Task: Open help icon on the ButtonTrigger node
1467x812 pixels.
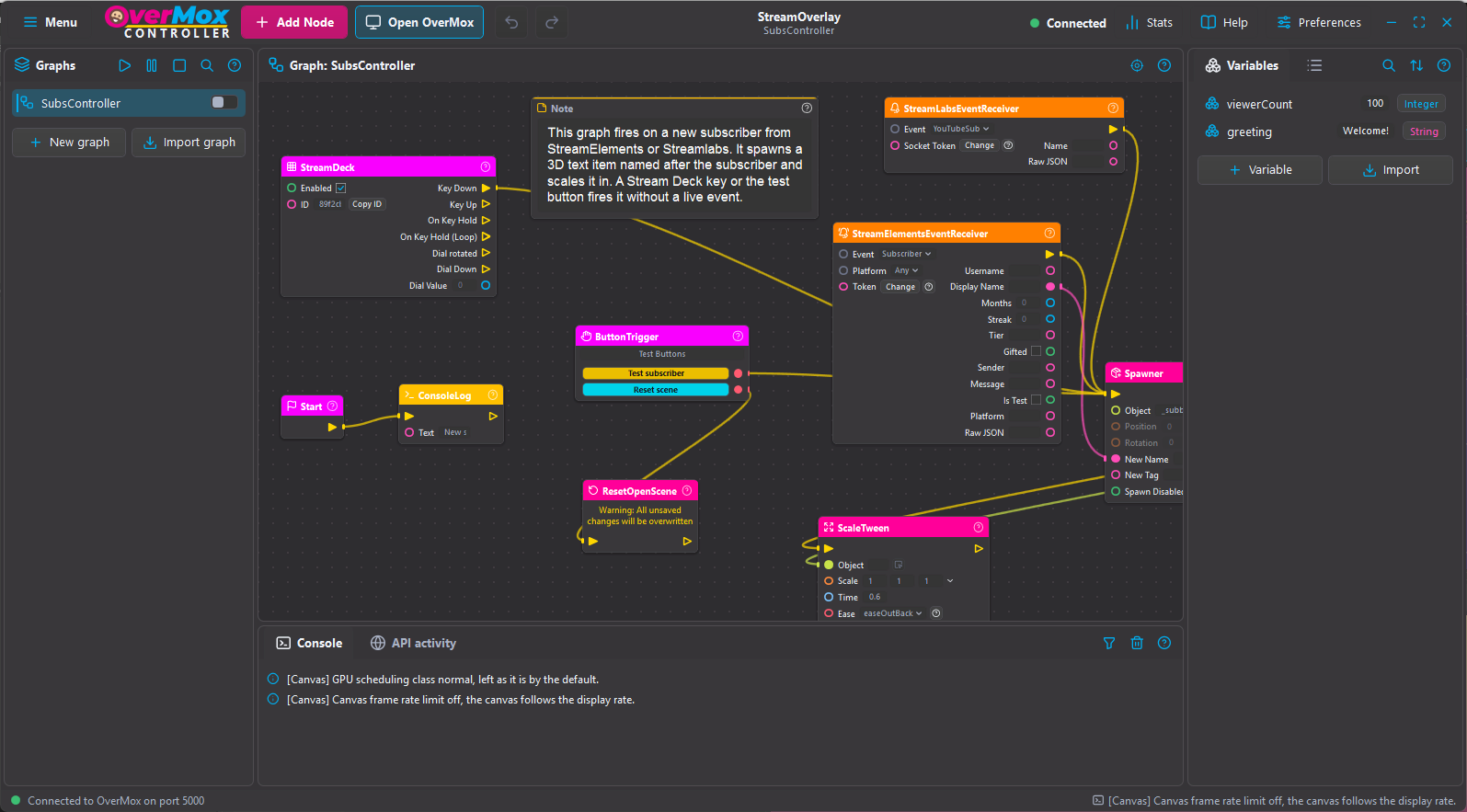Action: click(x=738, y=336)
